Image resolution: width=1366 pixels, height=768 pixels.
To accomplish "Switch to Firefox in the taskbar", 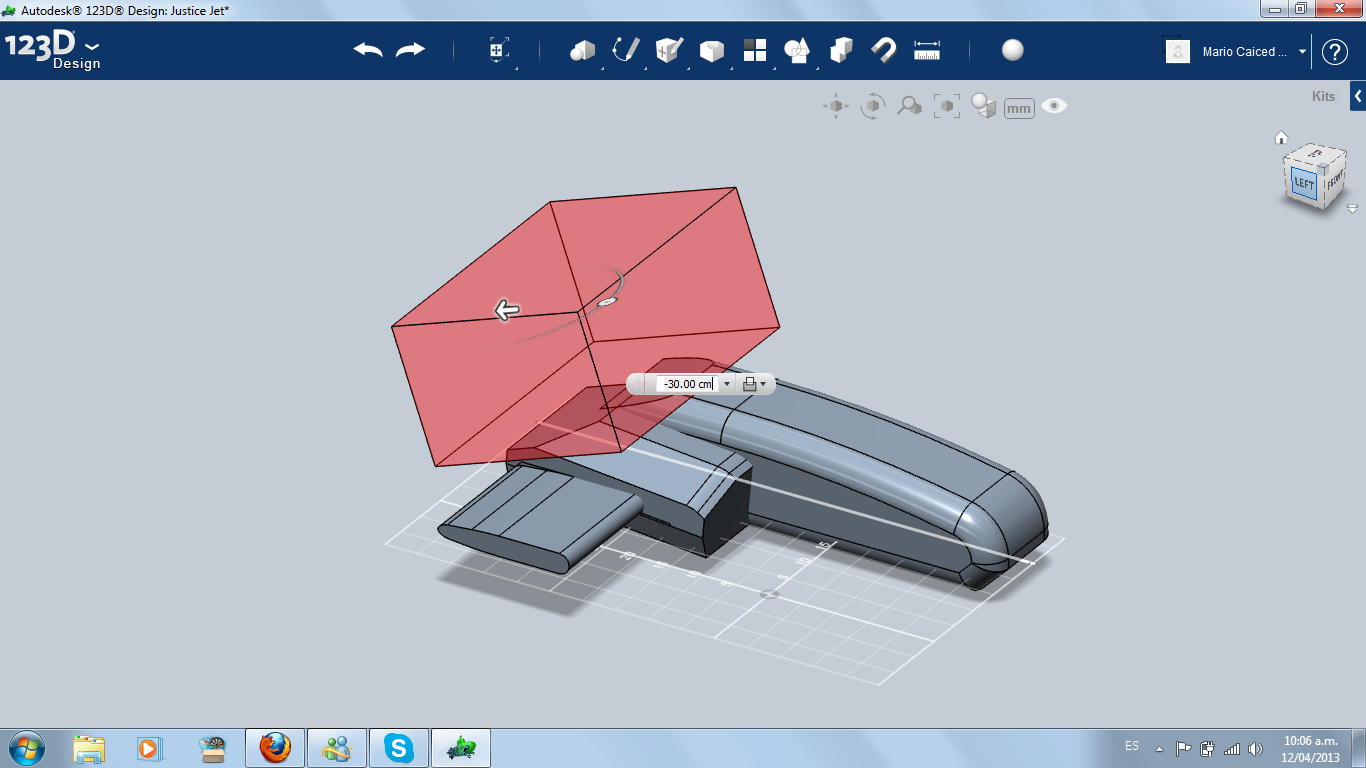I will [275, 748].
